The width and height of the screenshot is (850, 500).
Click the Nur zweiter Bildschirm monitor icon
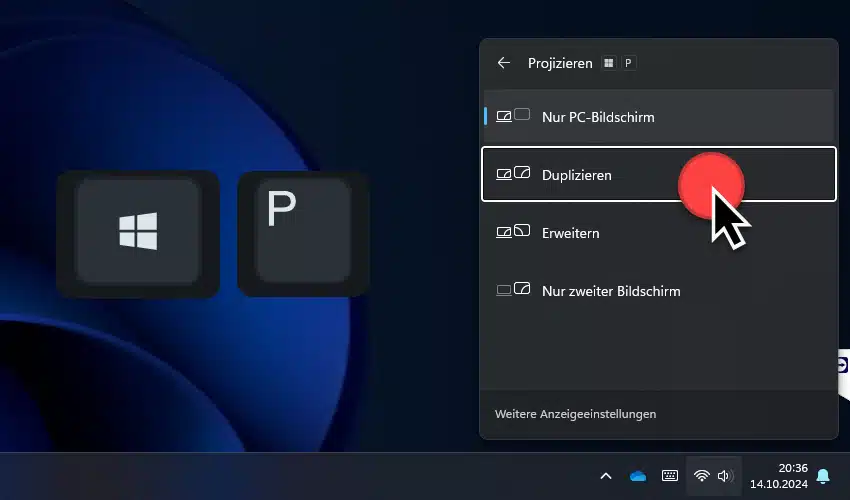click(x=513, y=290)
